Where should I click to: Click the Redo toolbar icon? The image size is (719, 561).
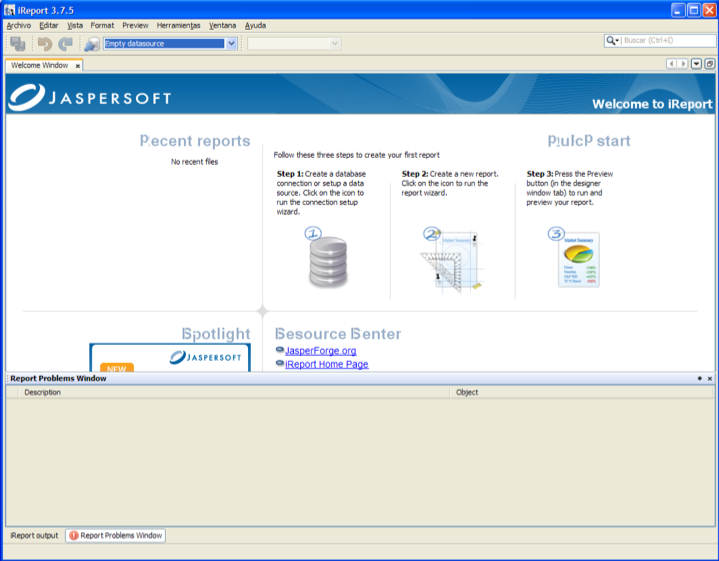(x=66, y=44)
